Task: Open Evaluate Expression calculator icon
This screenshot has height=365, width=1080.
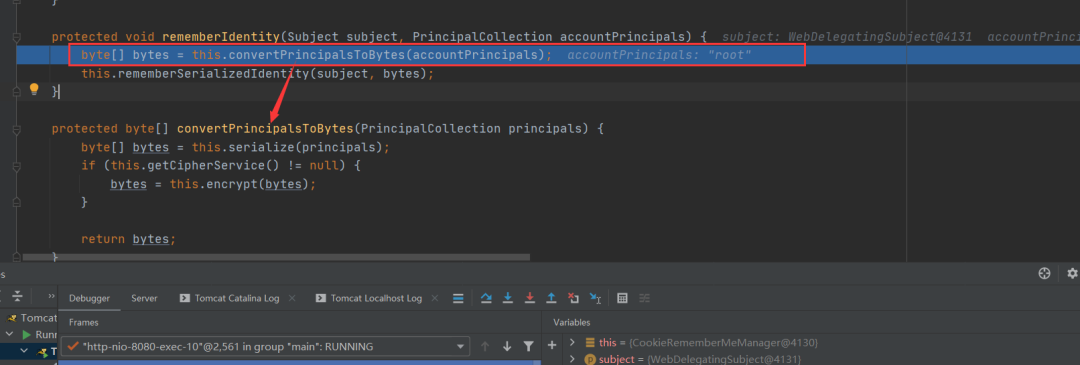Action: coord(623,298)
